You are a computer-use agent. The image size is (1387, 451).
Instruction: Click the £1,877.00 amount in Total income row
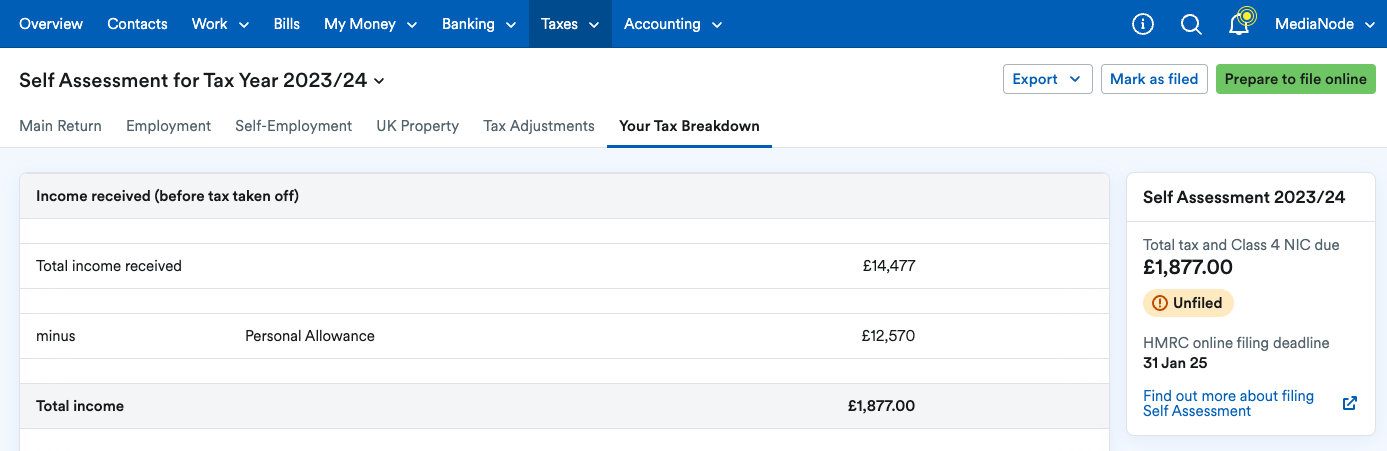click(x=881, y=406)
